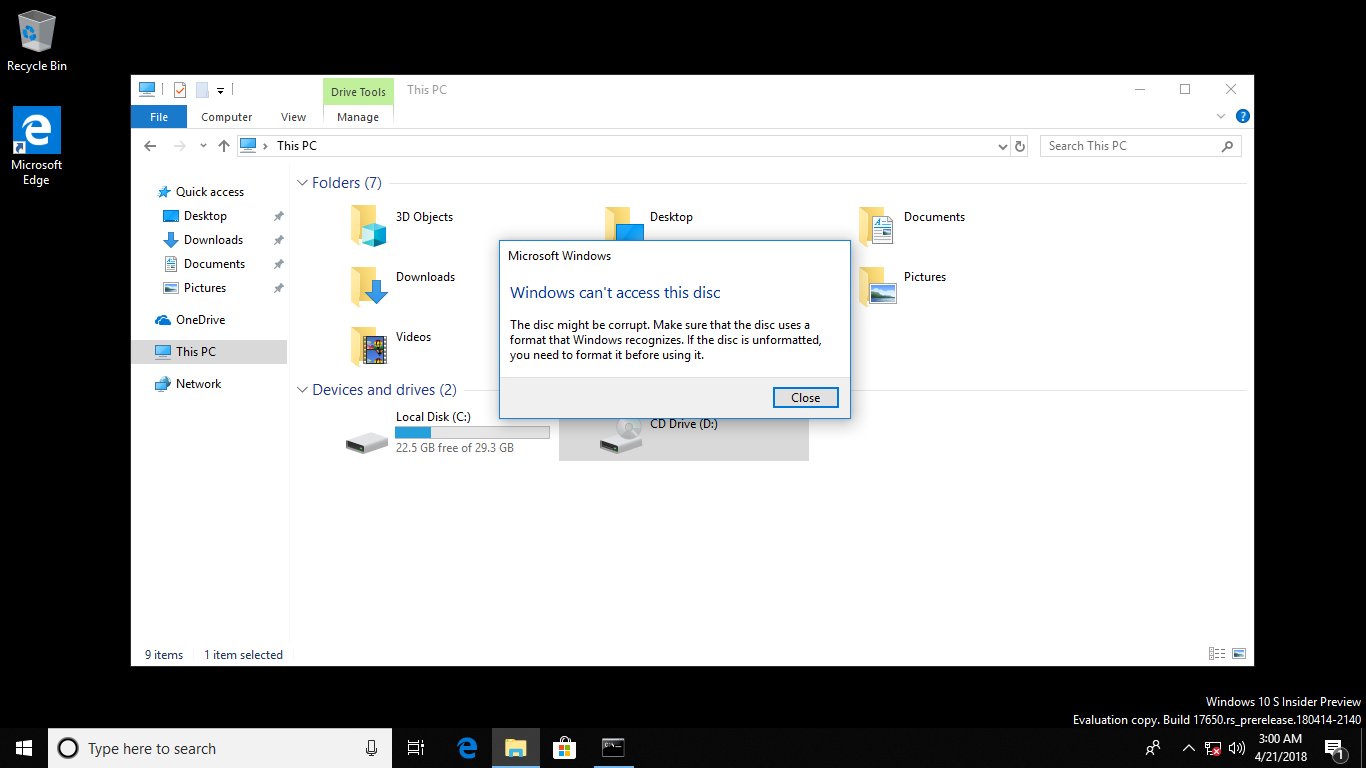Click the "Windows can't access this disc" heading
Screen dimensions: 1366x768
click(615, 293)
